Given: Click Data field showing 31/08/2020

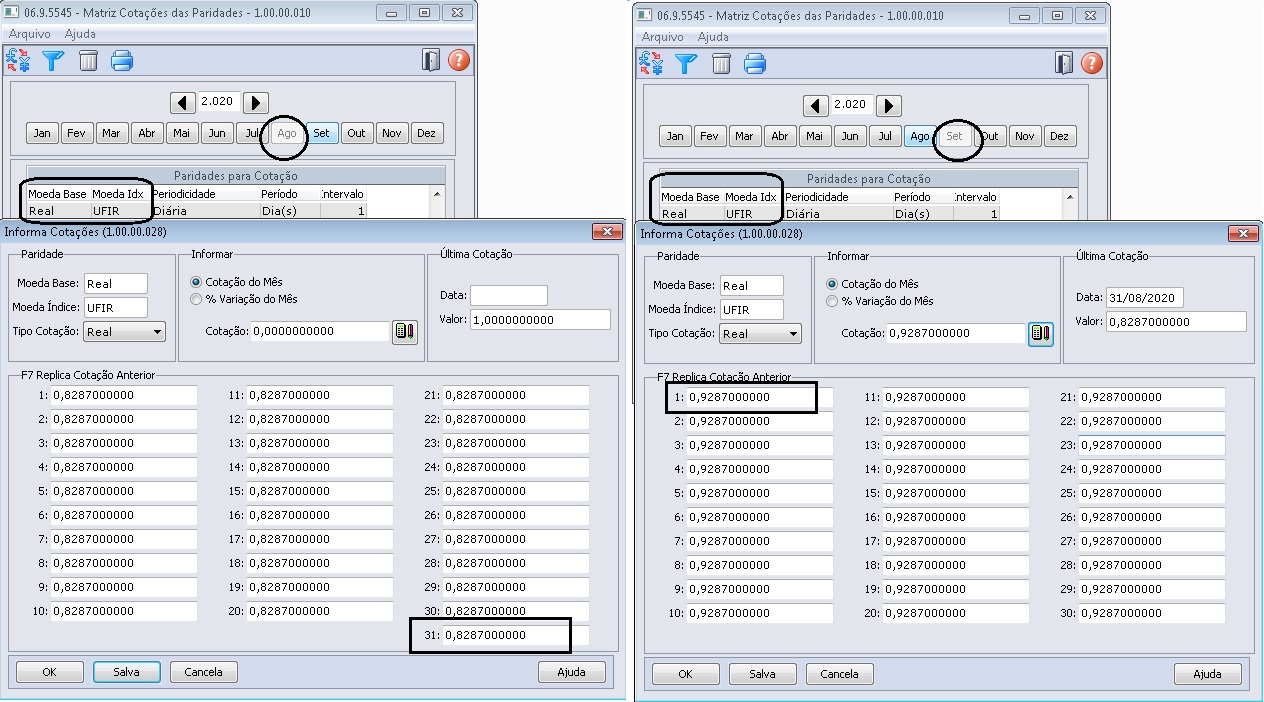Looking at the screenshot, I should pos(1145,298).
